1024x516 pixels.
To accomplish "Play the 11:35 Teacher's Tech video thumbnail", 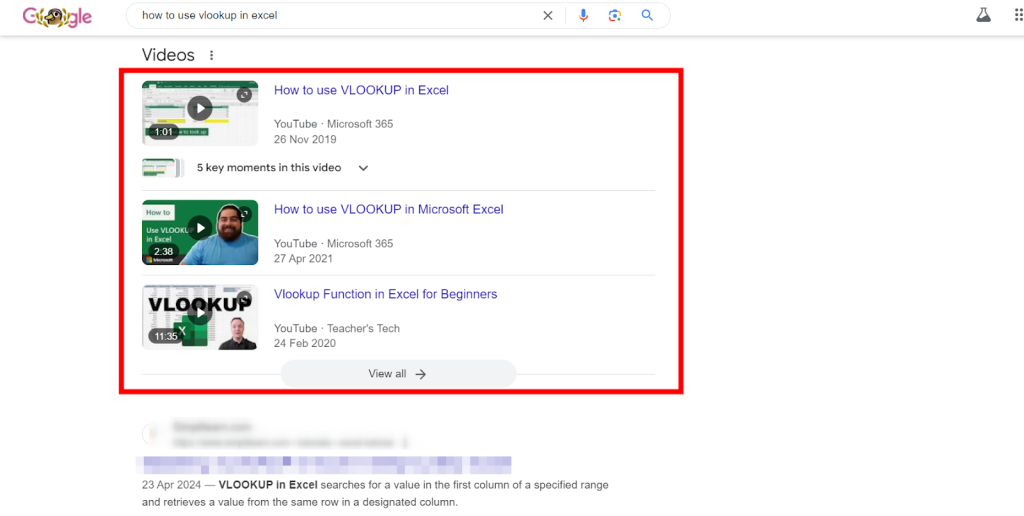I will 200,317.
